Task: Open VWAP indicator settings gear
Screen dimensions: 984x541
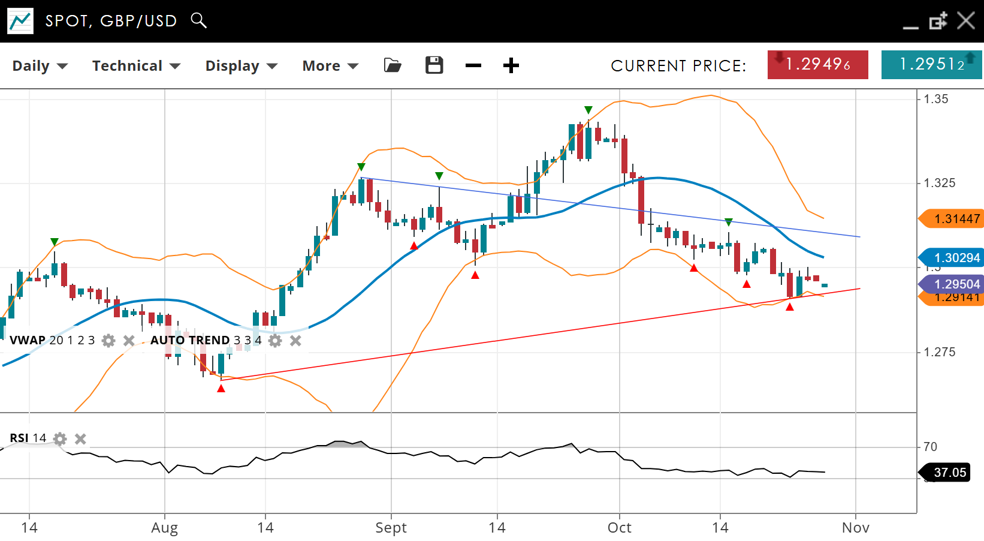Action: (109, 341)
